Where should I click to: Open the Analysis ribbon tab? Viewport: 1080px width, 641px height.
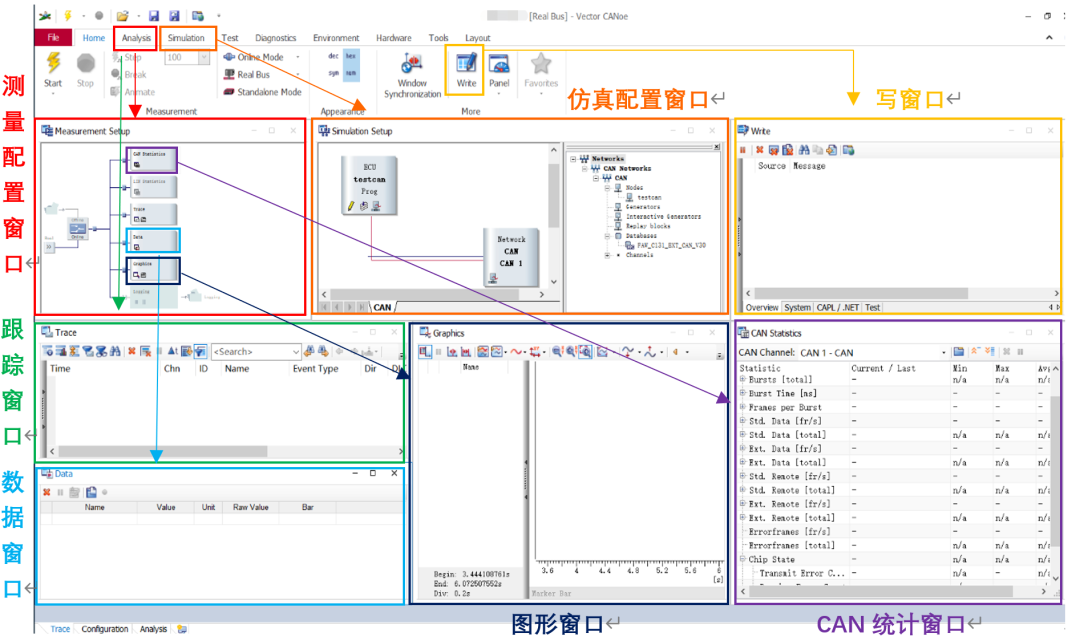pos(136,38)
